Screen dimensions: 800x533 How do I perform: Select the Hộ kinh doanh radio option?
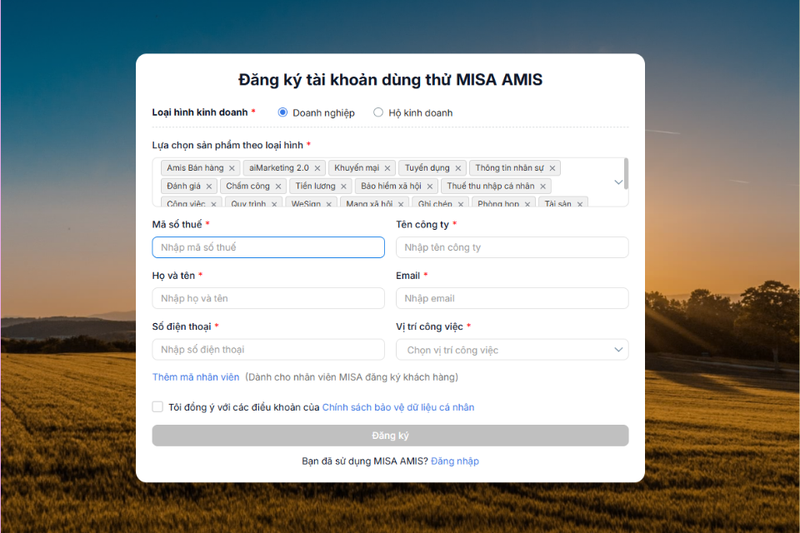[x=378, y=112]
